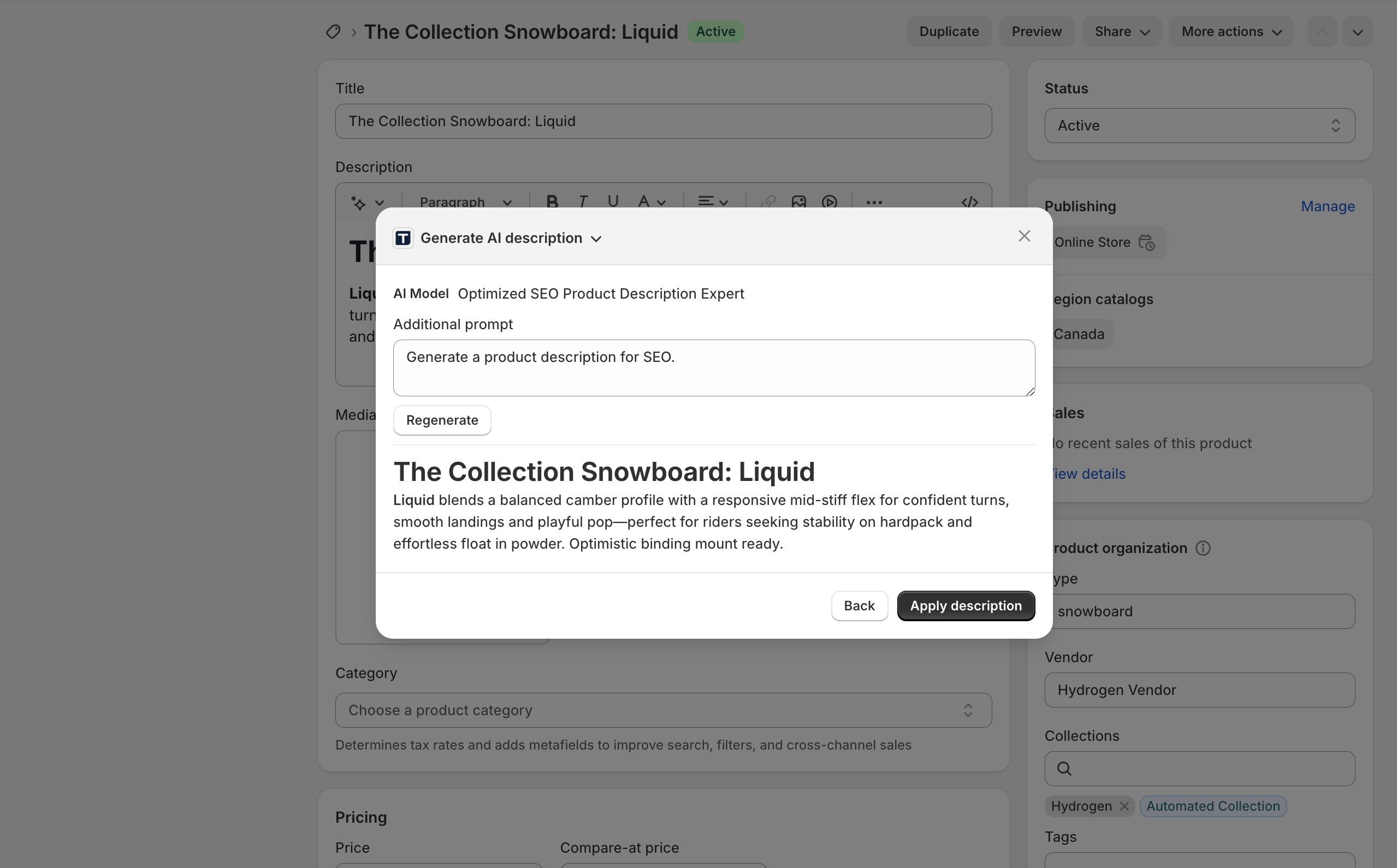Click the insert video icon
1397x868 pixels.
[x=829, y=202]
